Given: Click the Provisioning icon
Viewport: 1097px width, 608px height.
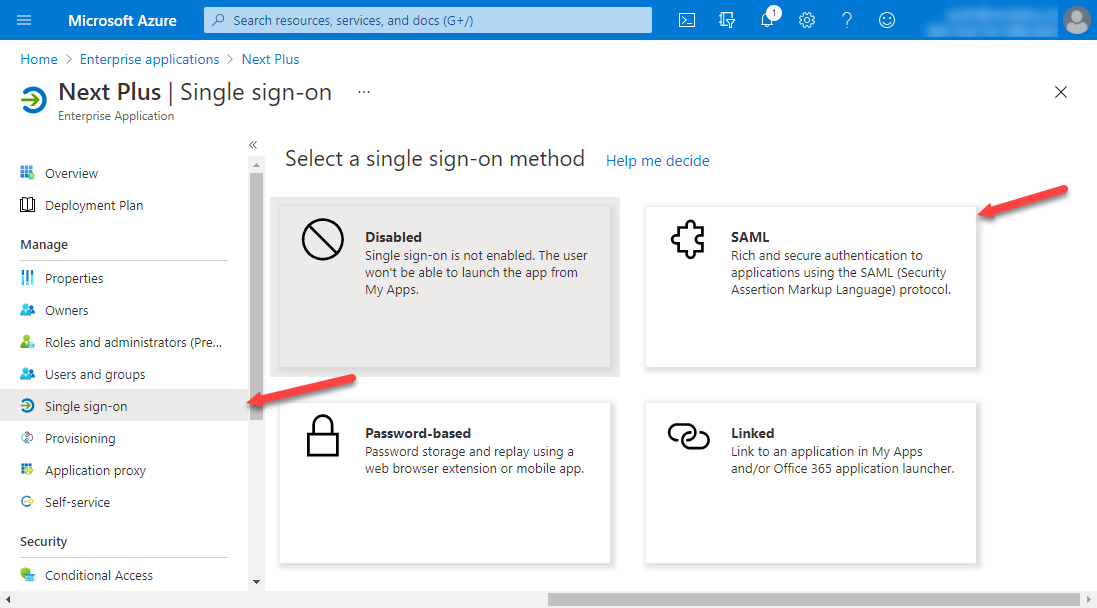Looking at the screenshot, I should coord(27,438).
